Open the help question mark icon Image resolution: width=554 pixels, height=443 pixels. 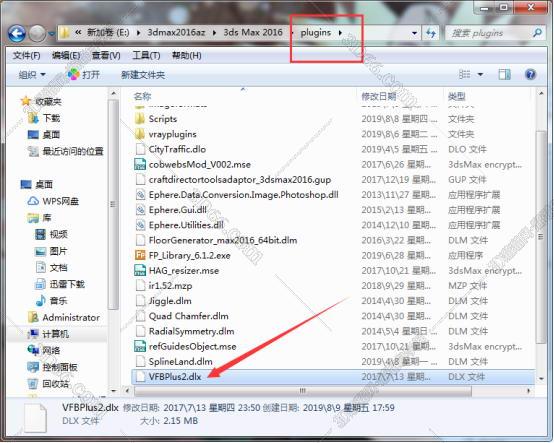coord(530,75)
